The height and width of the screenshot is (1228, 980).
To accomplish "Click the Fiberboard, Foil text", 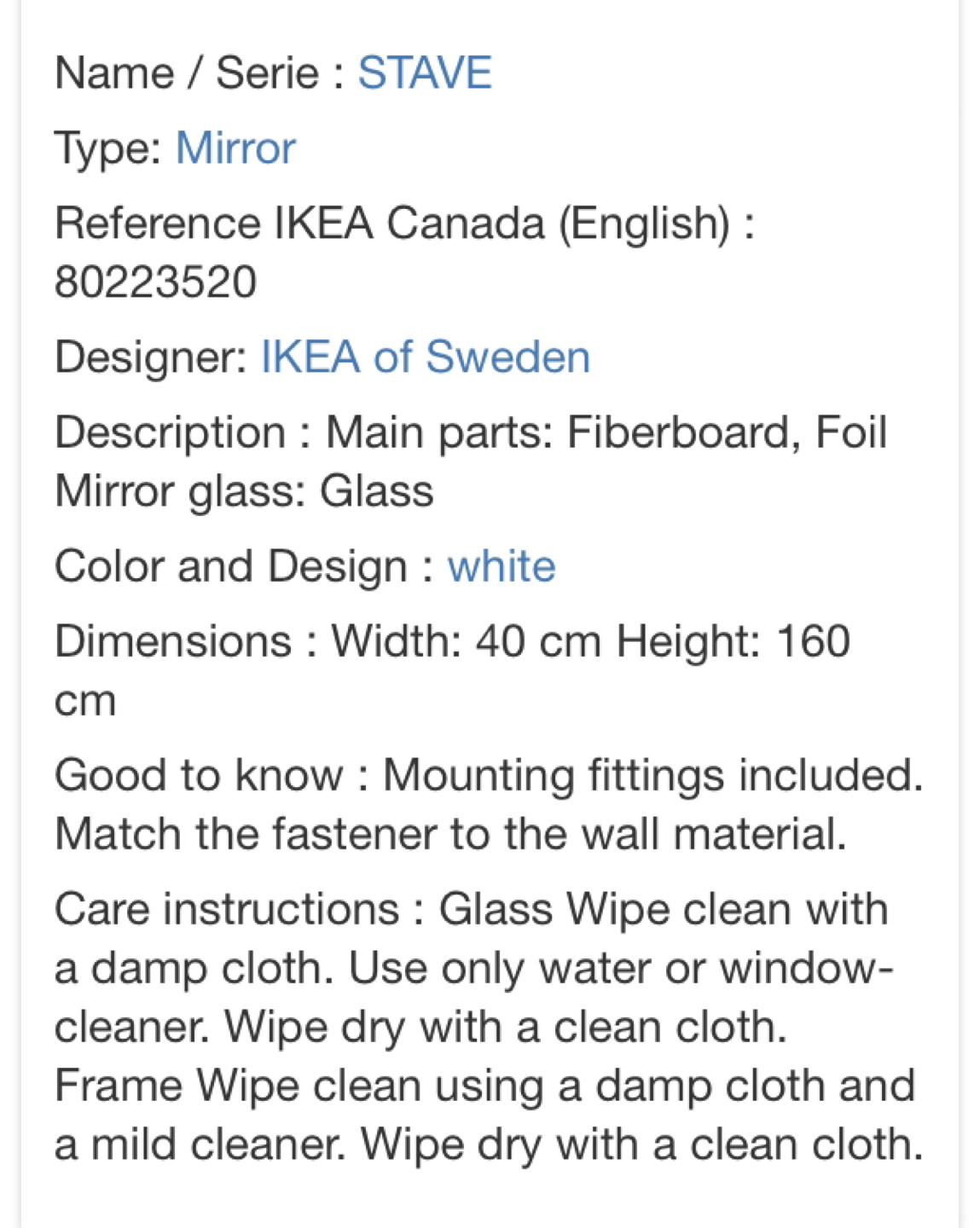I will (x=727, y=432).
